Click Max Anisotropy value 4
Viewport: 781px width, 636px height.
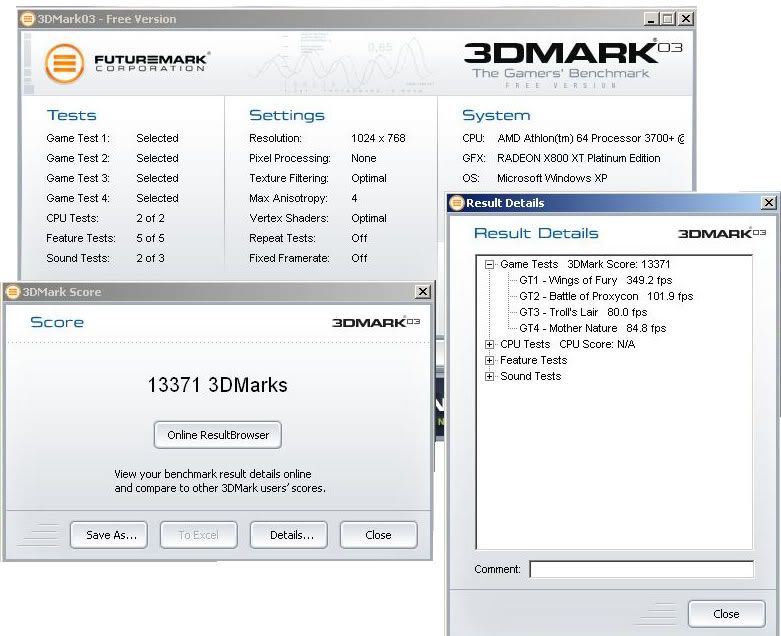[354, 198]
